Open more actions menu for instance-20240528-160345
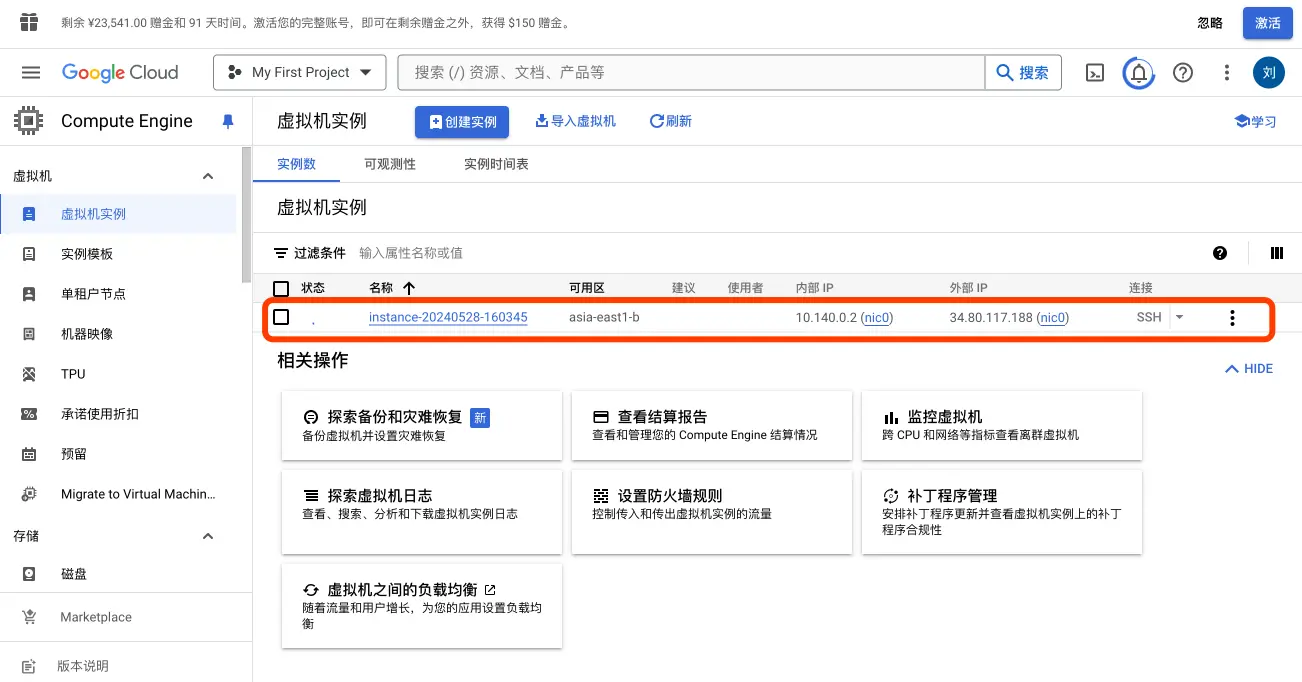 coord(1232,318)
